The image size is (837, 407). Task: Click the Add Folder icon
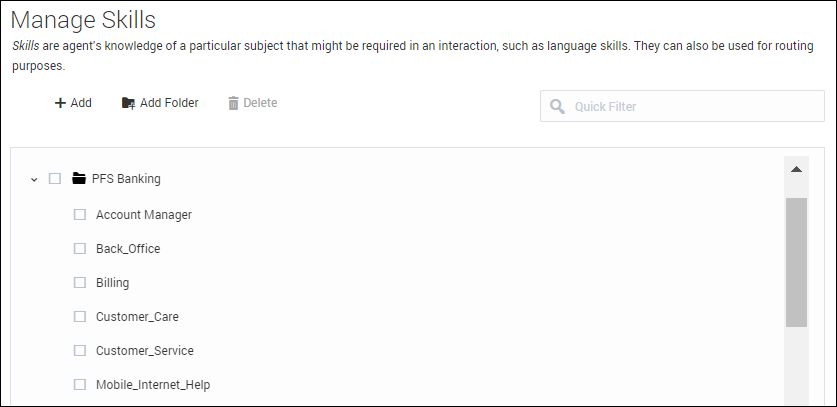(128, 103)
